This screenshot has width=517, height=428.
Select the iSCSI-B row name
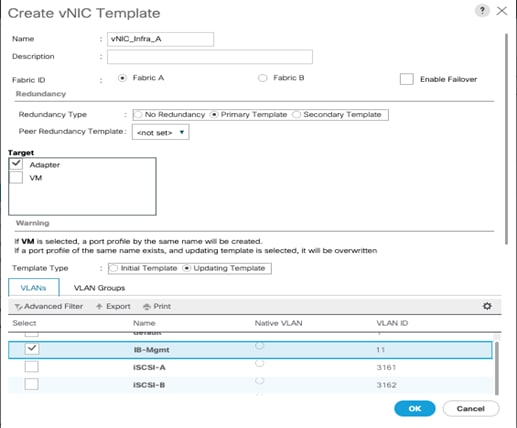149,385
